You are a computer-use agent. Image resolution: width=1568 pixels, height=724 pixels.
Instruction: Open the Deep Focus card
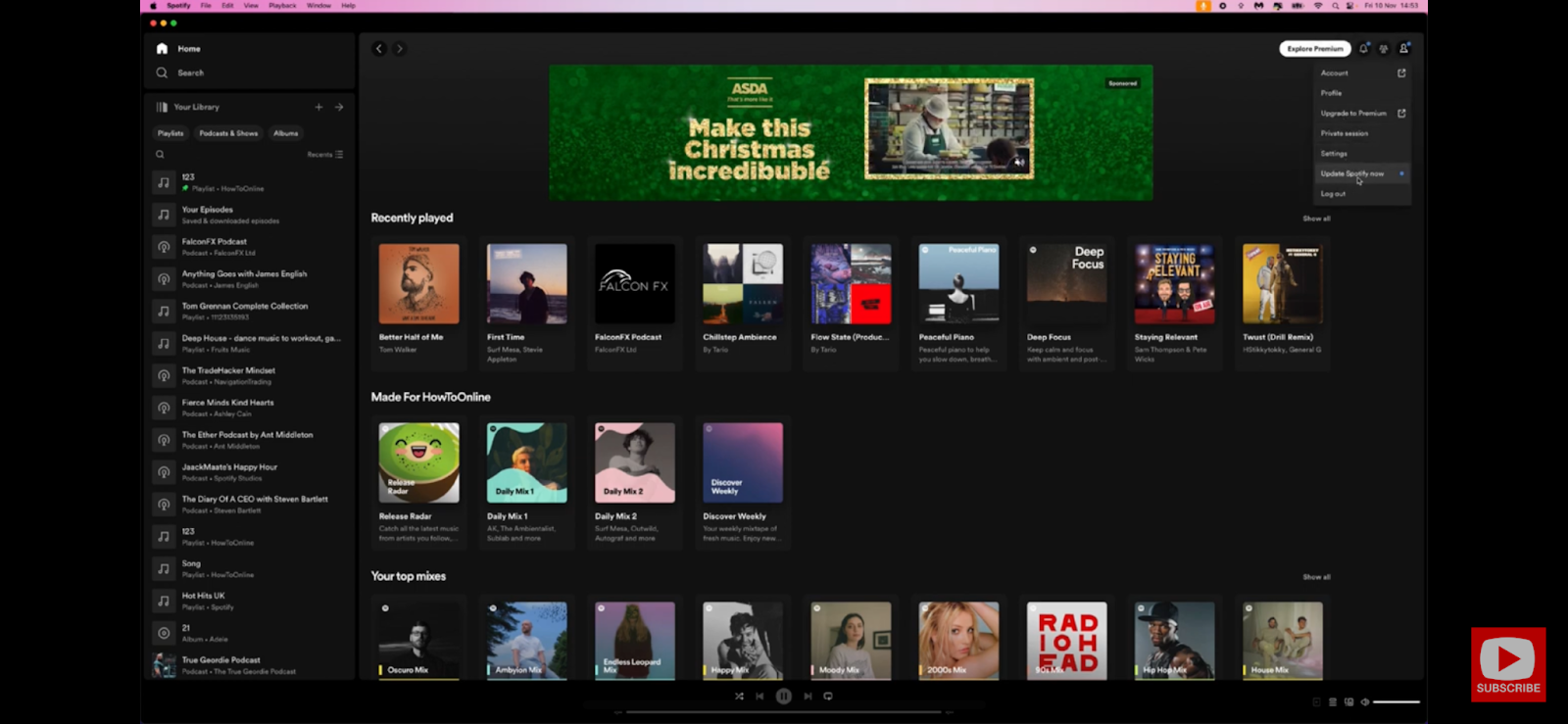coord(1067,302)
